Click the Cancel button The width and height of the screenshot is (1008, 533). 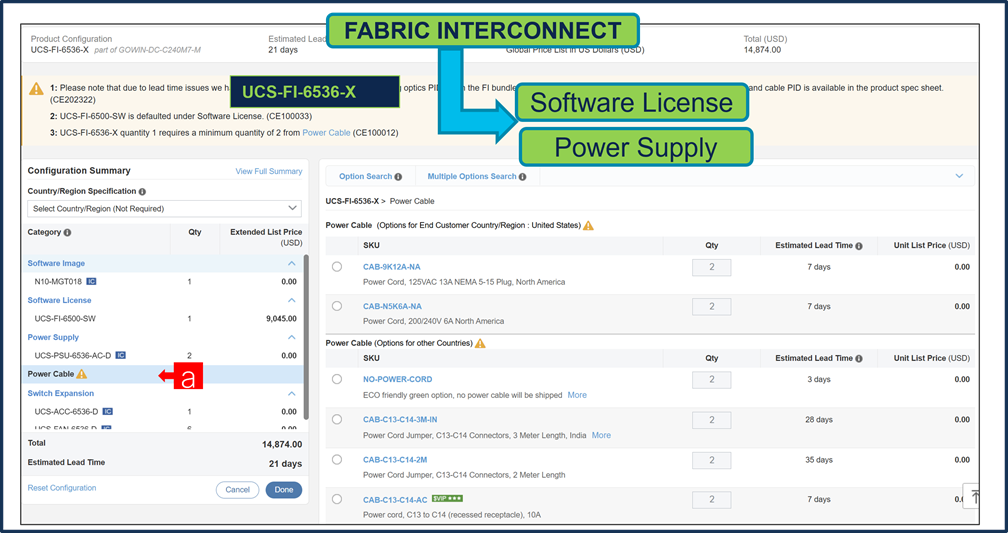pyautogui.click(x=237, y=490)
